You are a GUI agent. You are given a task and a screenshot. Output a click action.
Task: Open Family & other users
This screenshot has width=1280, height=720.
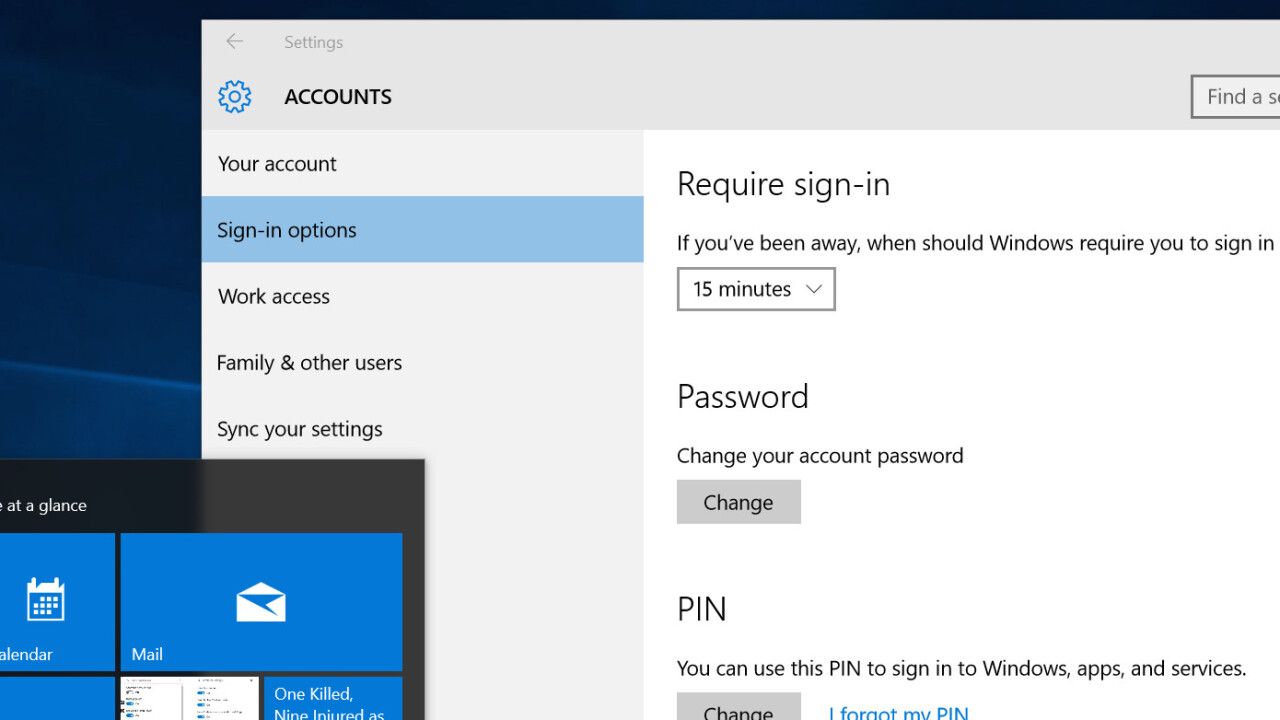309,363
